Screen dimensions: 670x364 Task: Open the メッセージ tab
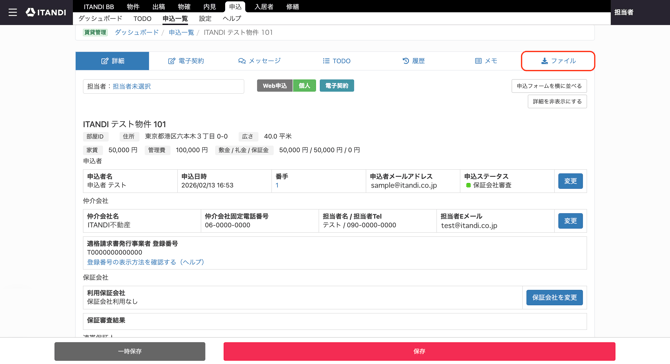click(x=259, y=61)
